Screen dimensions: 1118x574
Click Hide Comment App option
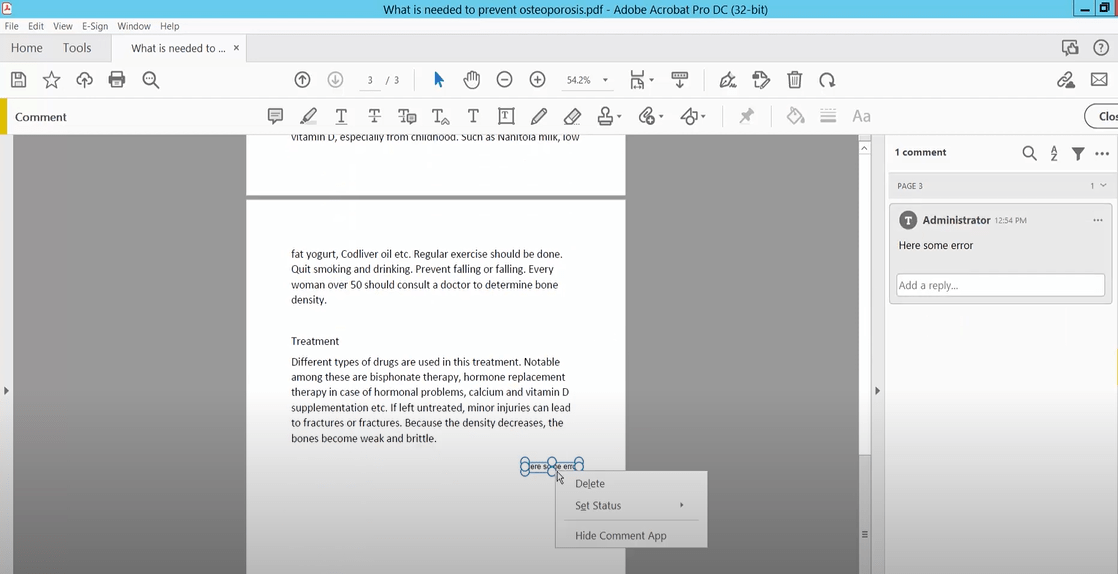coord(620,536)
